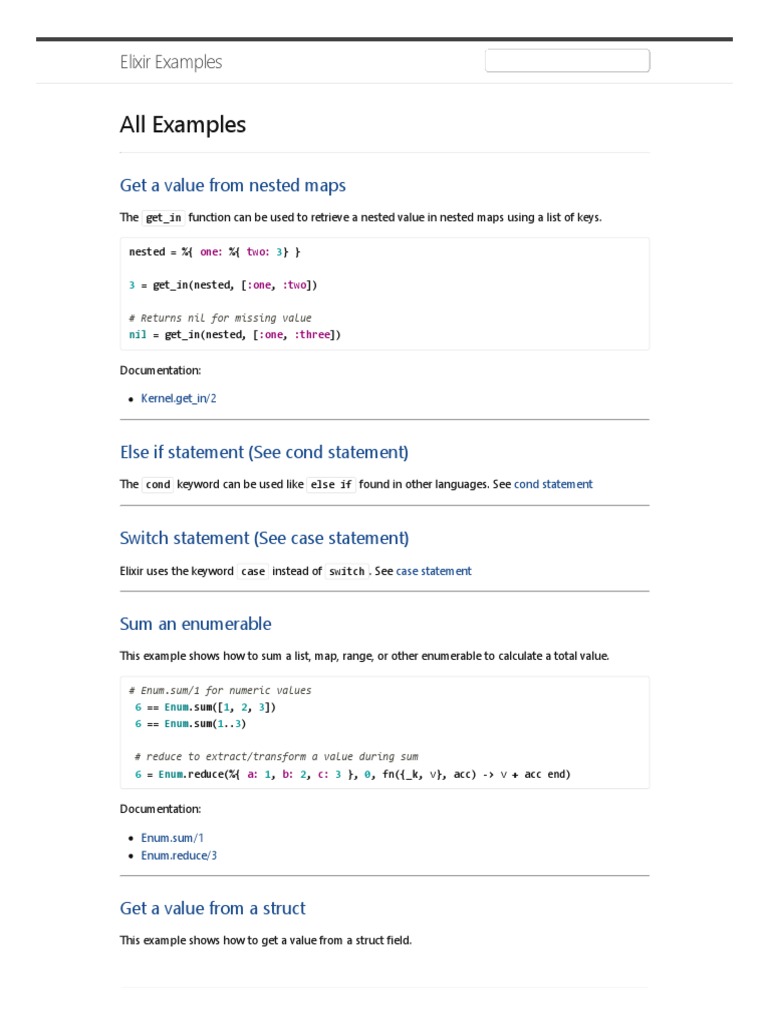
Task: Open "Switch statement (See case statement)" heading
Action: (x=264, y=538)
